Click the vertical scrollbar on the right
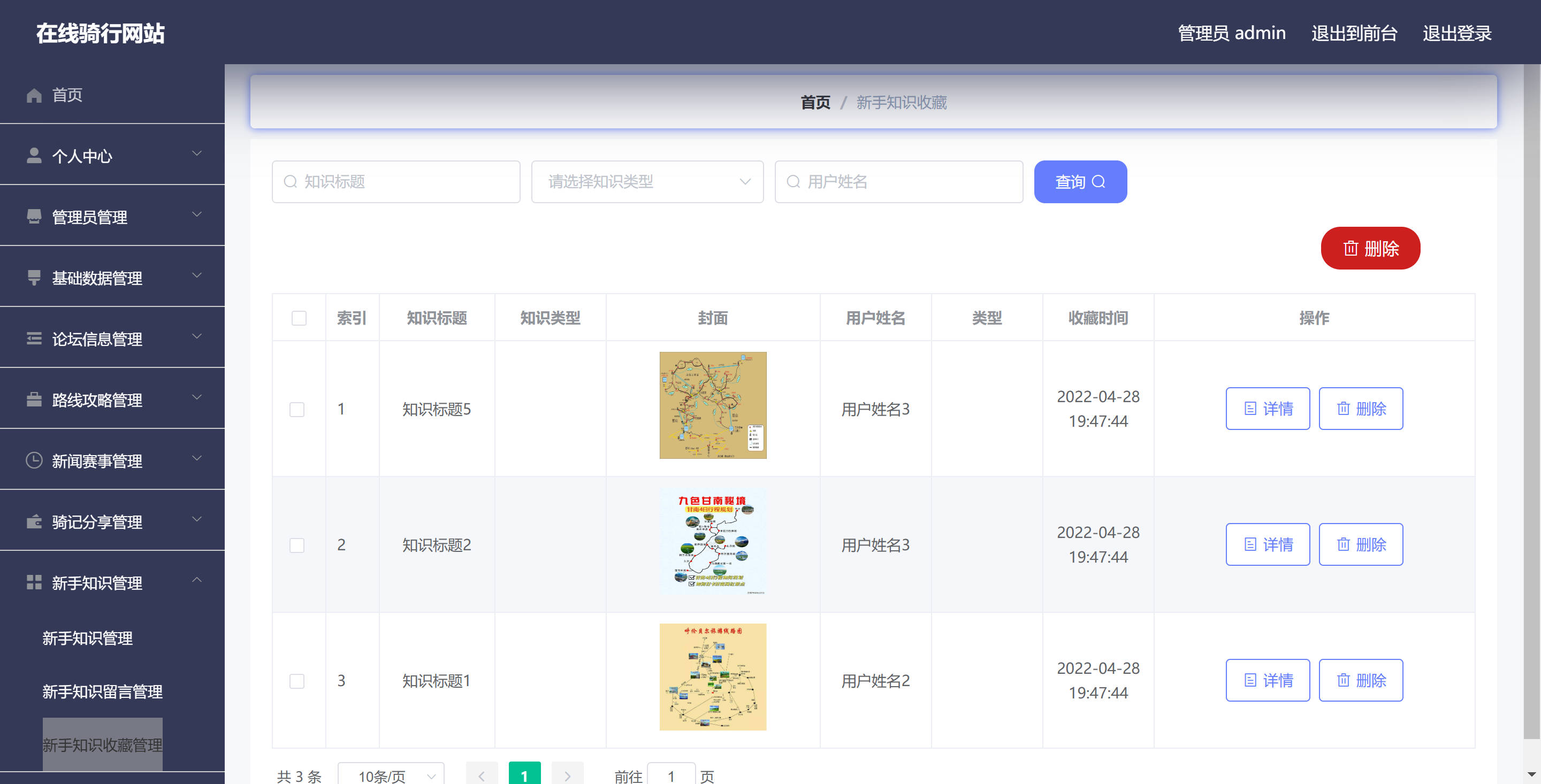 pyautogui.click(x=1531, y=401)
